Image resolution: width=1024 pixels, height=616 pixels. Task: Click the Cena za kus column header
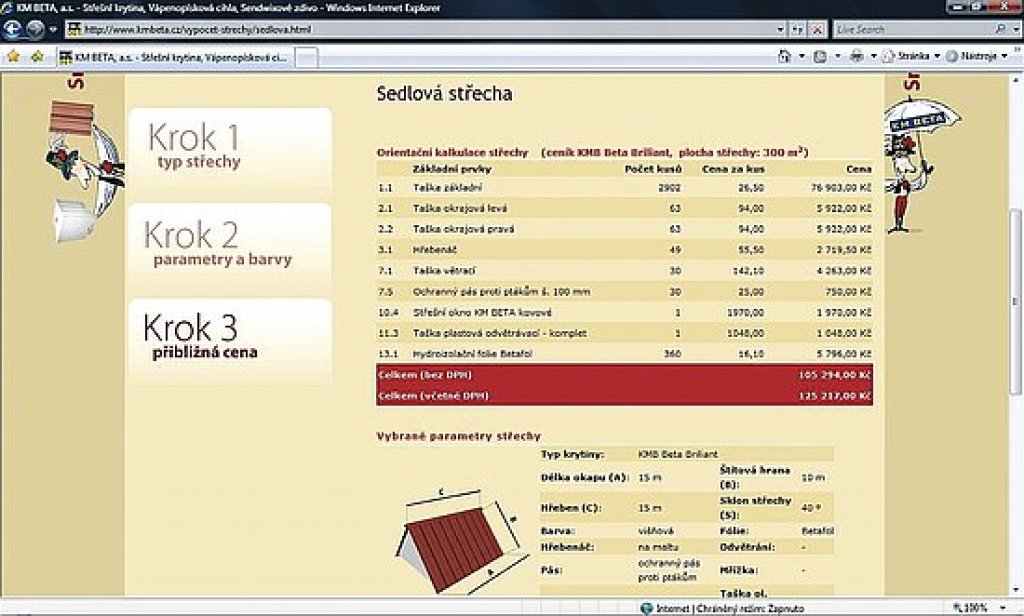(x=733, y=169)
